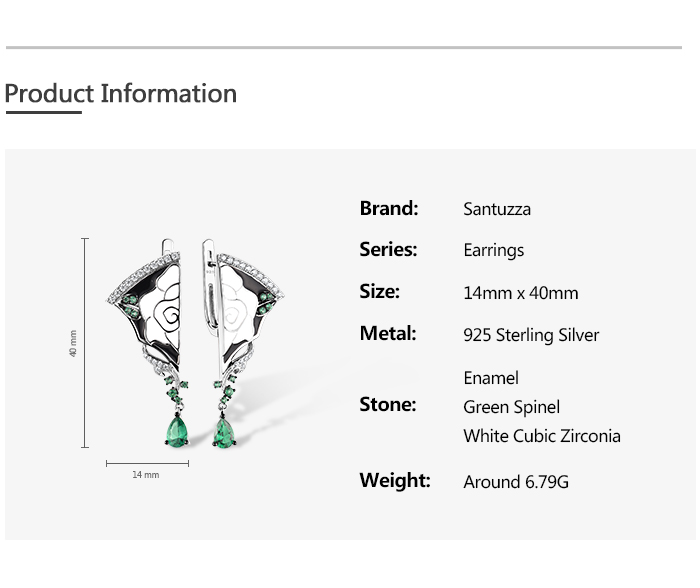Click the right earring's green teardrop stone
Viewport: 700px width, 588px height.
coord(224,432)
